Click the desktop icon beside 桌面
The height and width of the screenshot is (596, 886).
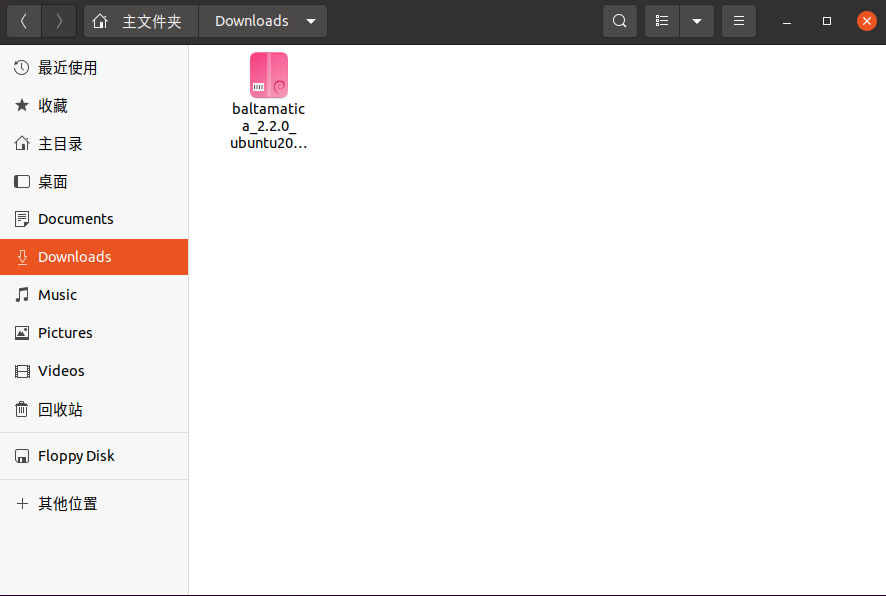21,181
